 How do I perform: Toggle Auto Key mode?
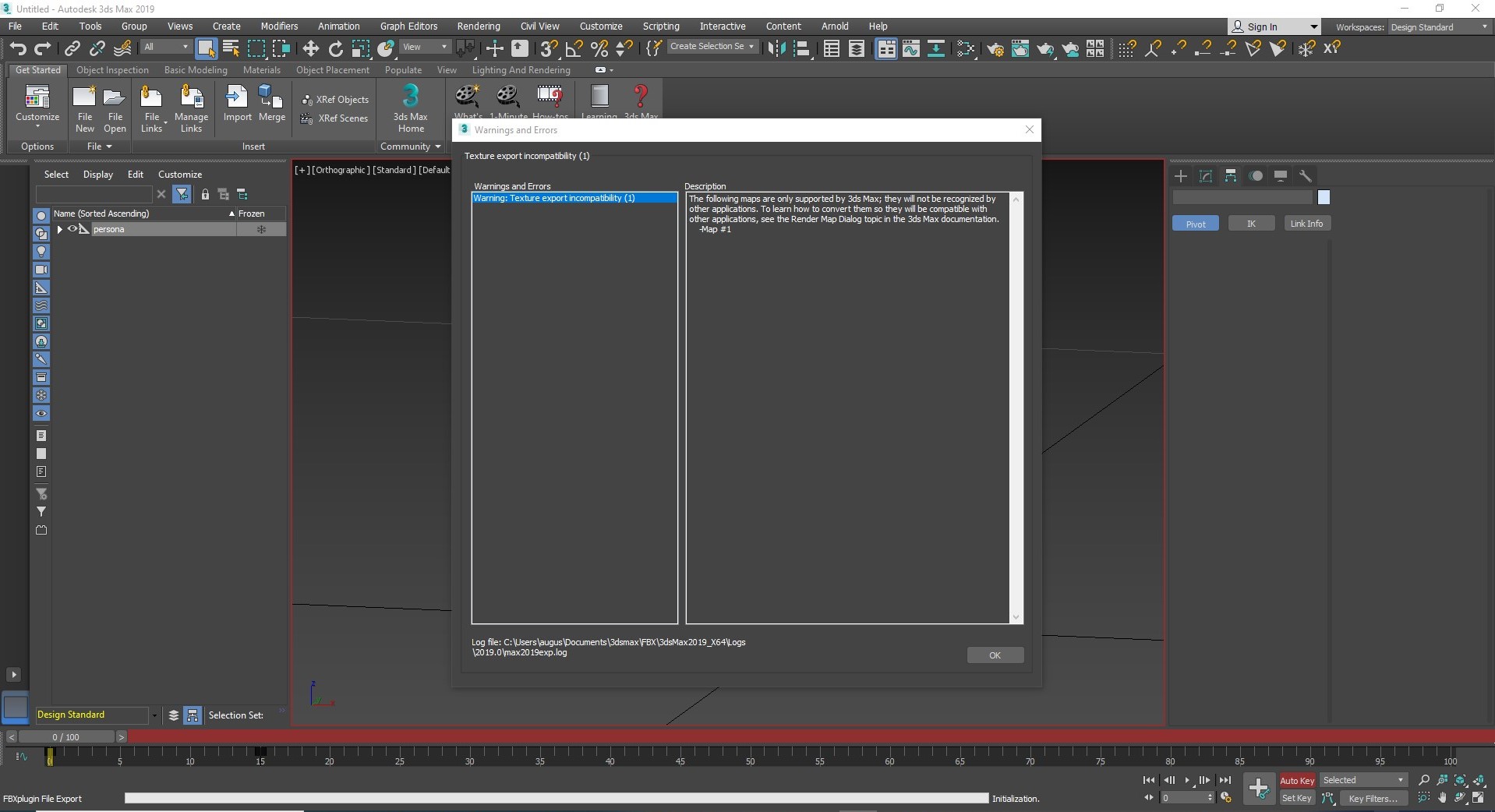click(1297, 780)
